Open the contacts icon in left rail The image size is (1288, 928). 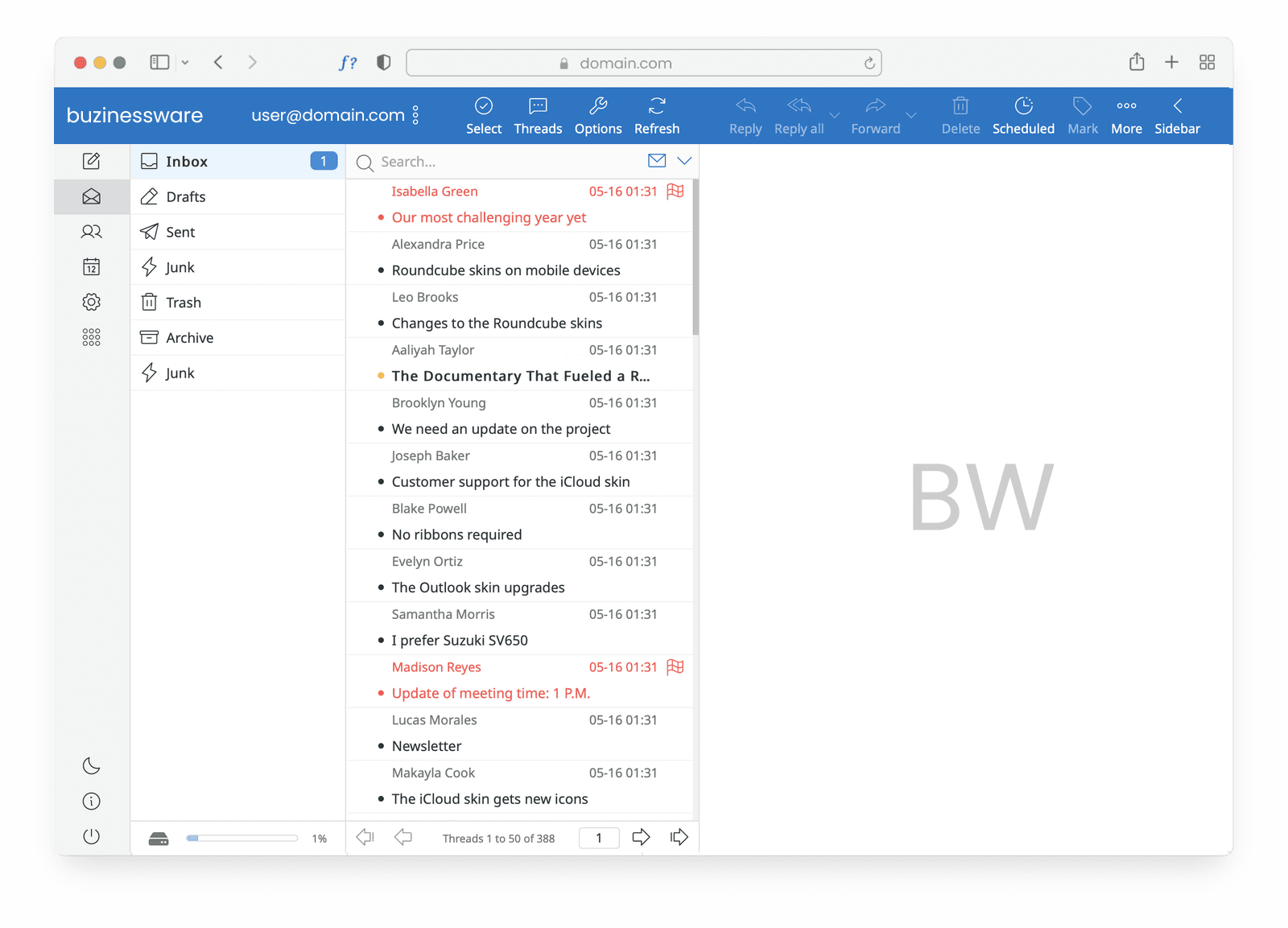click(x=92, y=232)
